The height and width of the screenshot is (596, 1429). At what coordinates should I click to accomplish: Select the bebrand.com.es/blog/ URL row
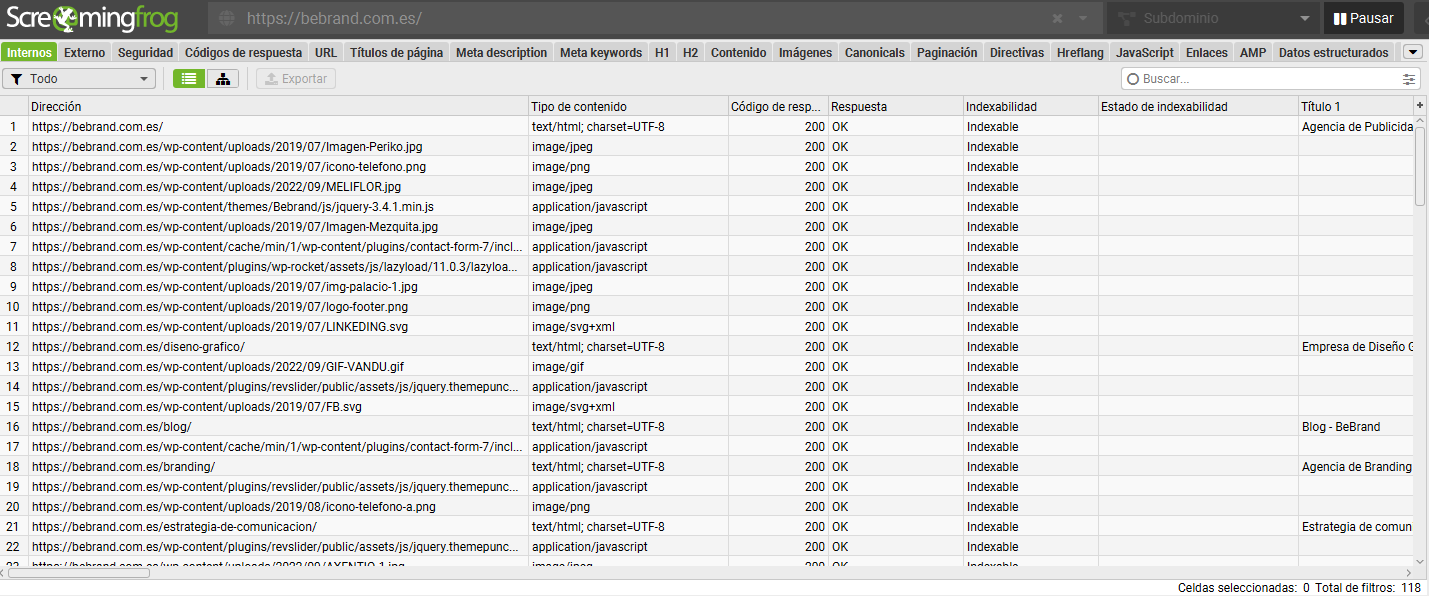pos(278,427)
